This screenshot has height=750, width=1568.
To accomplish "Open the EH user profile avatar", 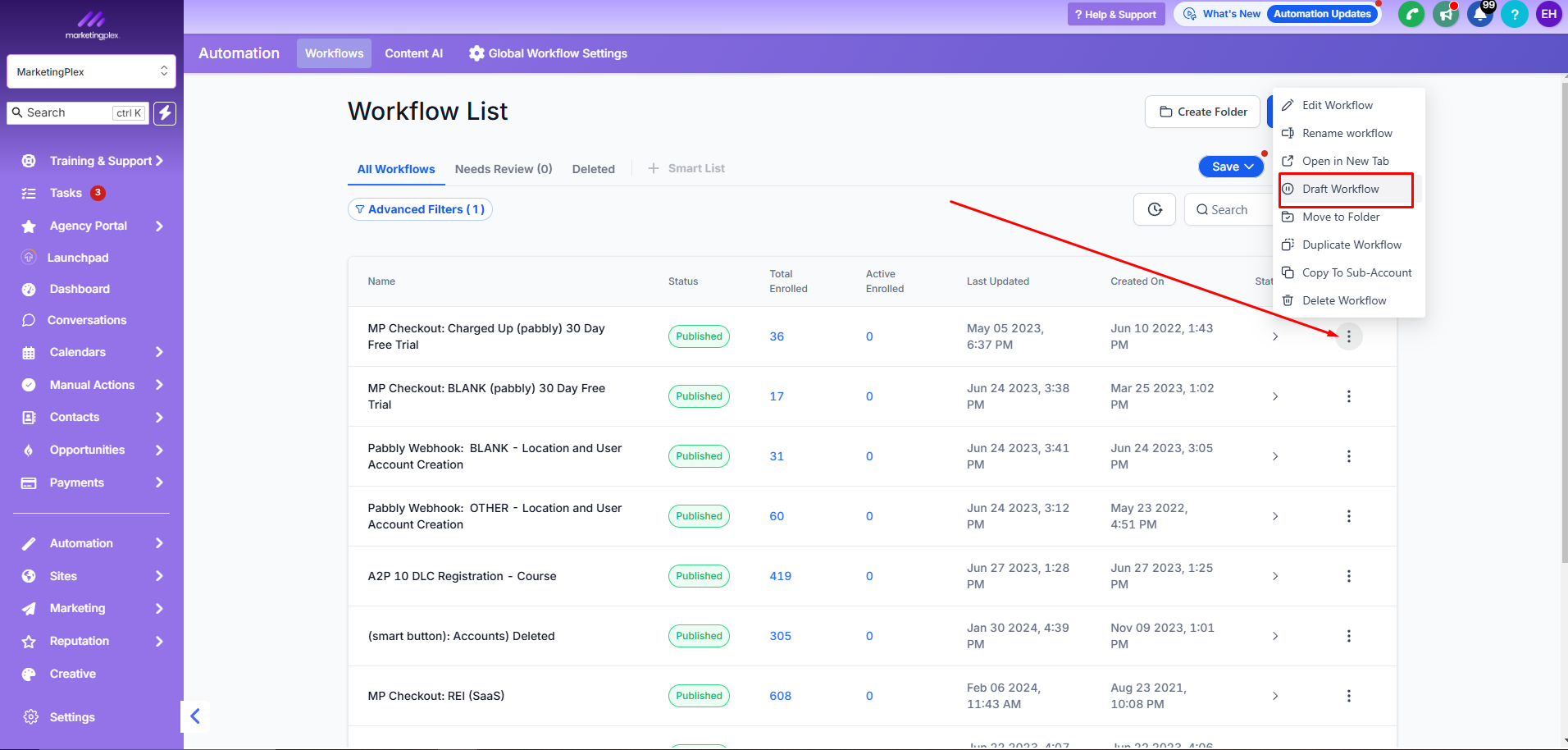I will (x=1548, y=14).
